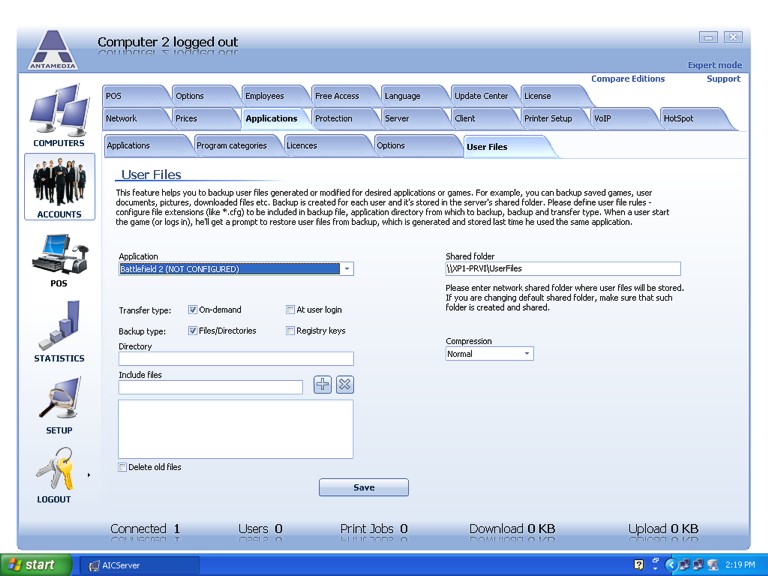Open the Compare Editions link
This screenshot has height=576, width=768.
click(x=628, y=79)
